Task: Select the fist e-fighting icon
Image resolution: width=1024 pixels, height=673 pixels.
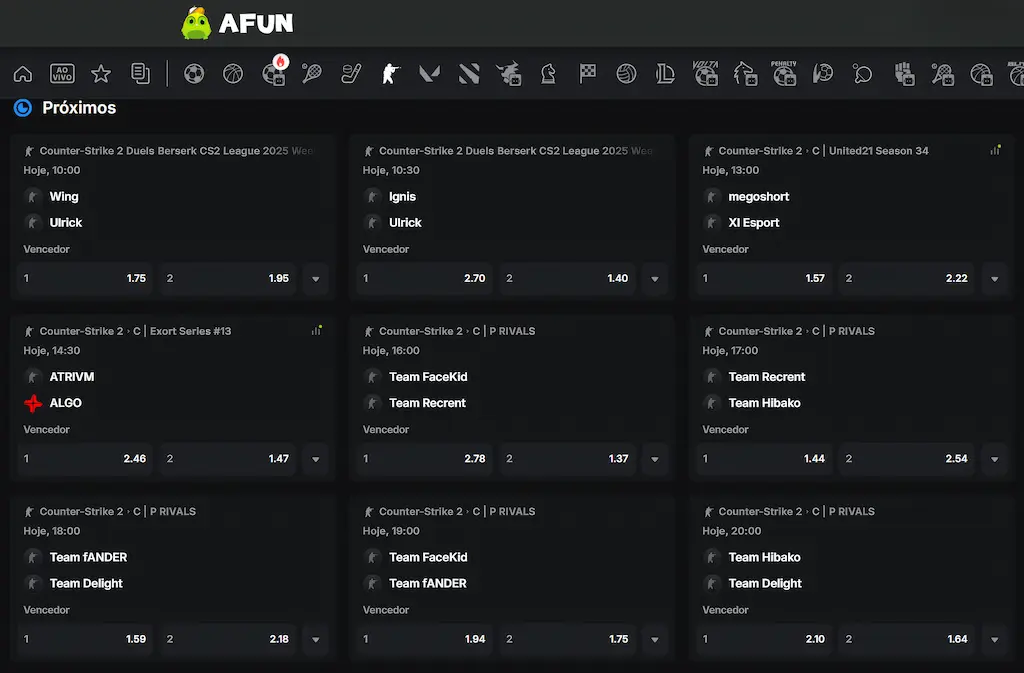Action: [904, 74]
